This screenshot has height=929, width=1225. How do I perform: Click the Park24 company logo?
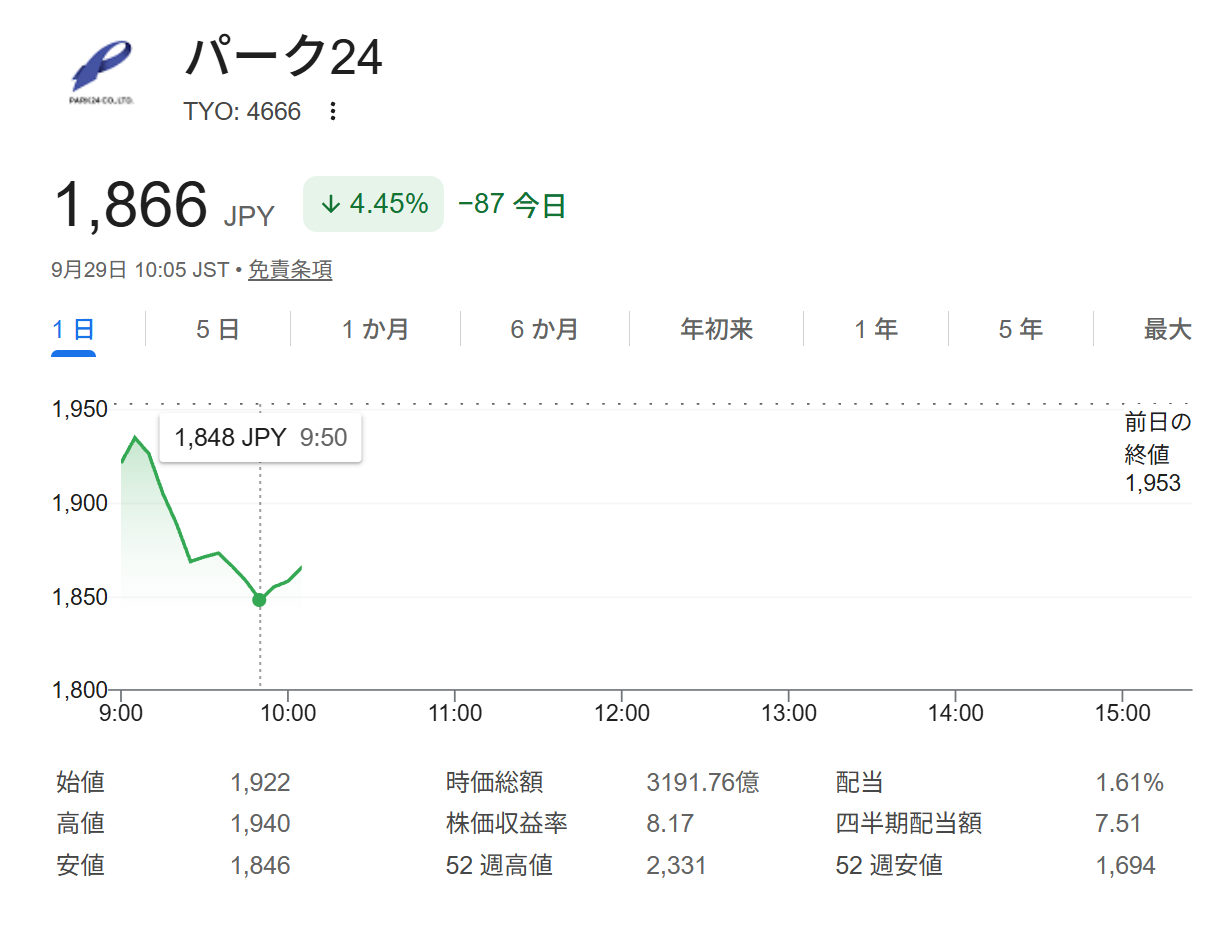103,72
